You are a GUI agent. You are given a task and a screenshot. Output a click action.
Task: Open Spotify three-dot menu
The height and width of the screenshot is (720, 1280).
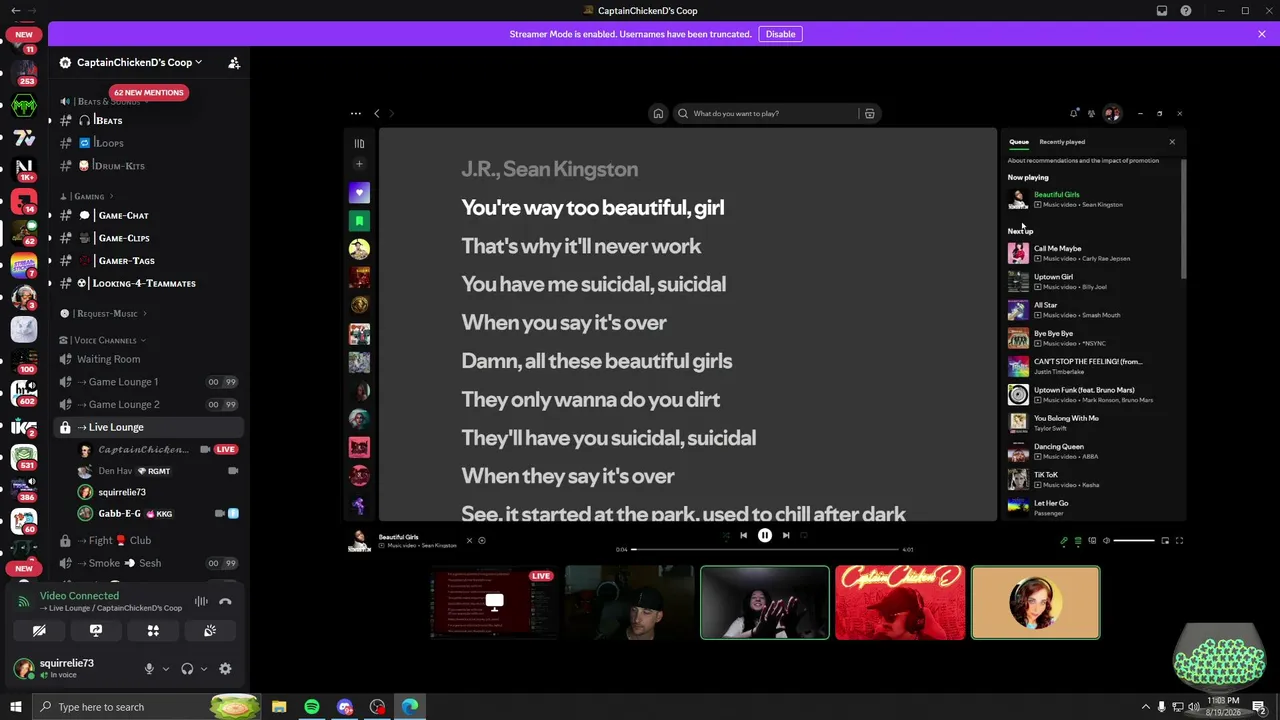click(355, 114)
